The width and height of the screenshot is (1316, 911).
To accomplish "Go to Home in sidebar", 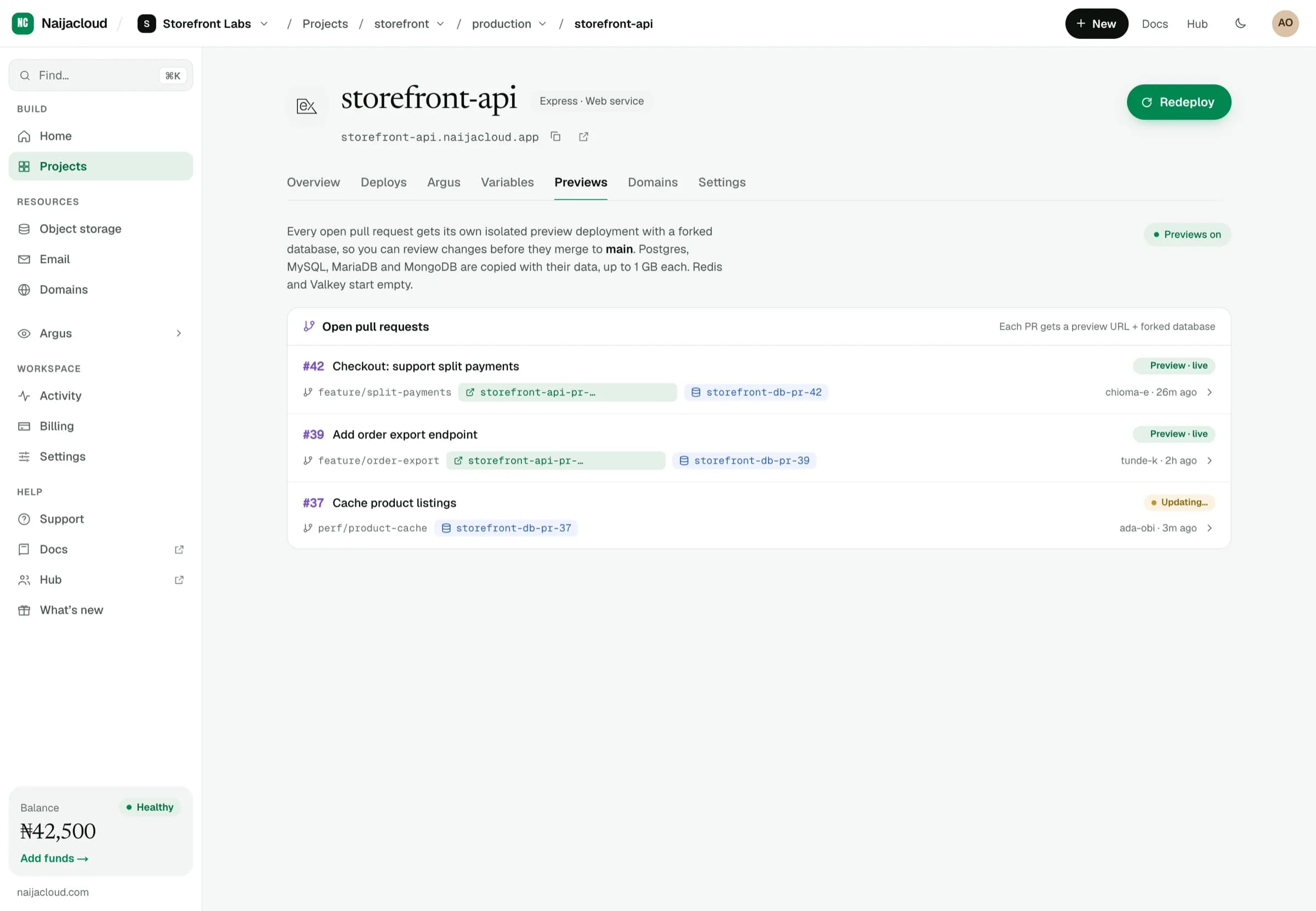I will pos(100,136).
